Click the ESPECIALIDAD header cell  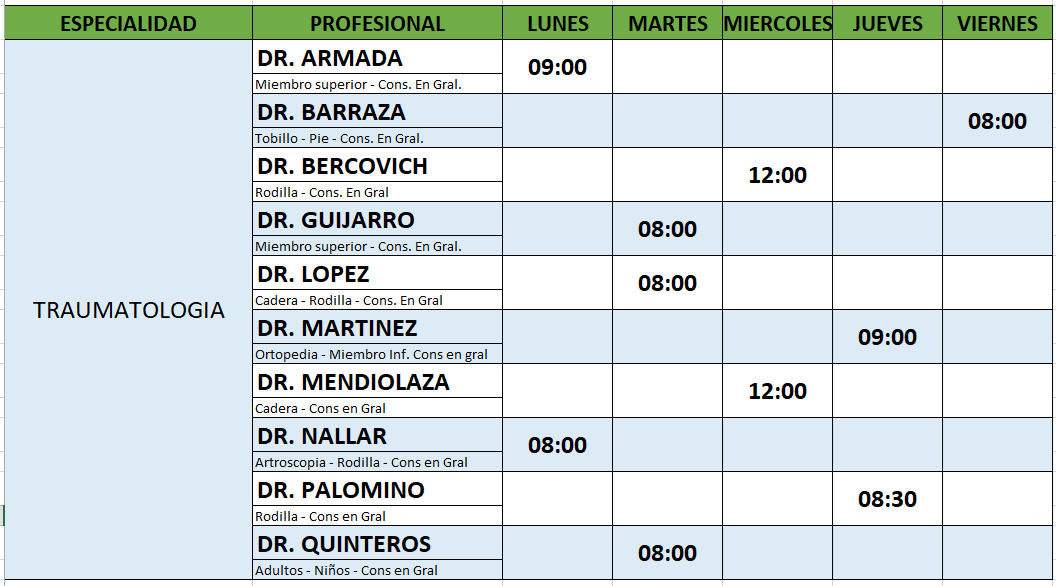pos(128,23)
